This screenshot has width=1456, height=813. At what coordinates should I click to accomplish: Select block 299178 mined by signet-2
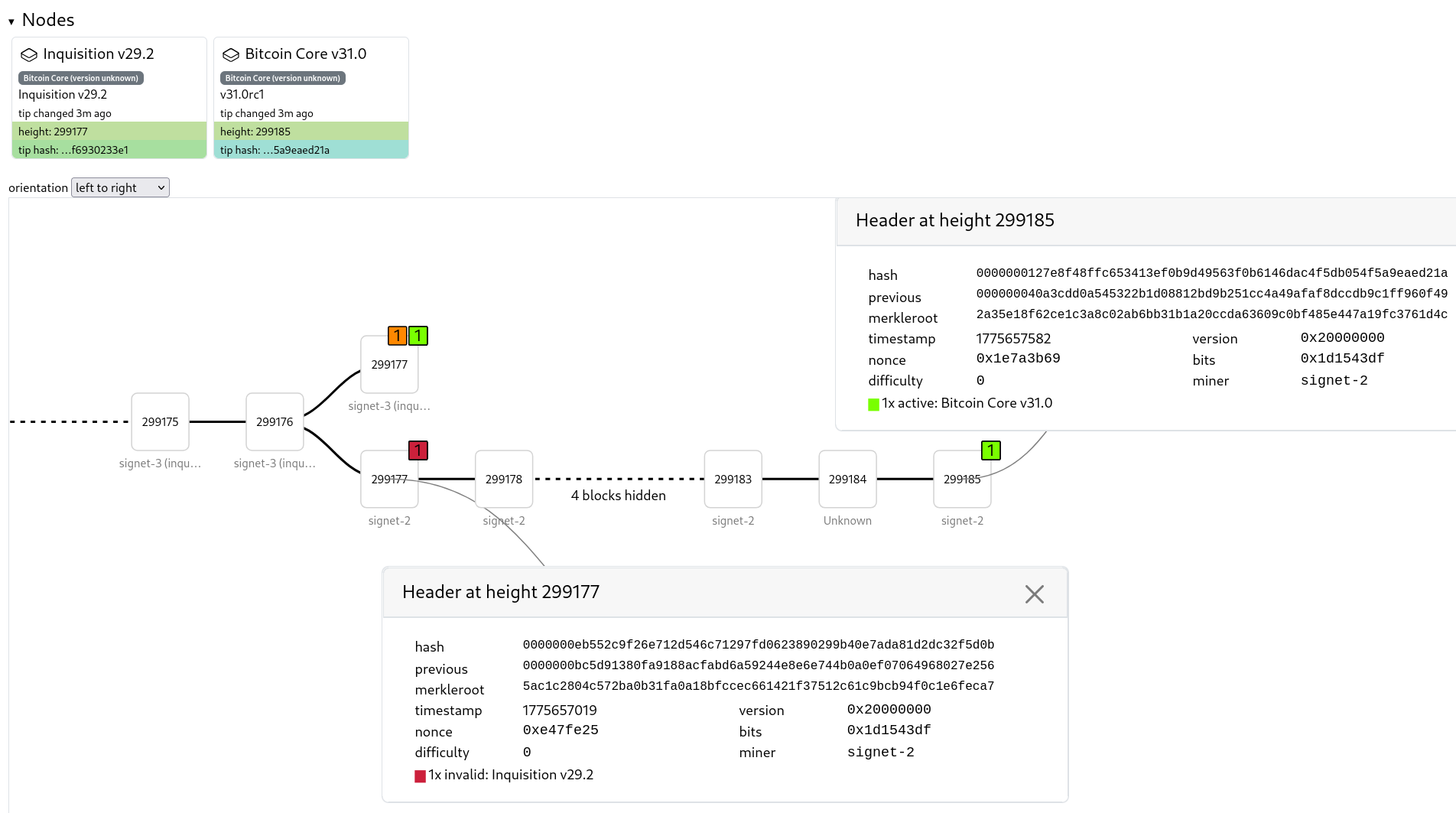point(503,479)
